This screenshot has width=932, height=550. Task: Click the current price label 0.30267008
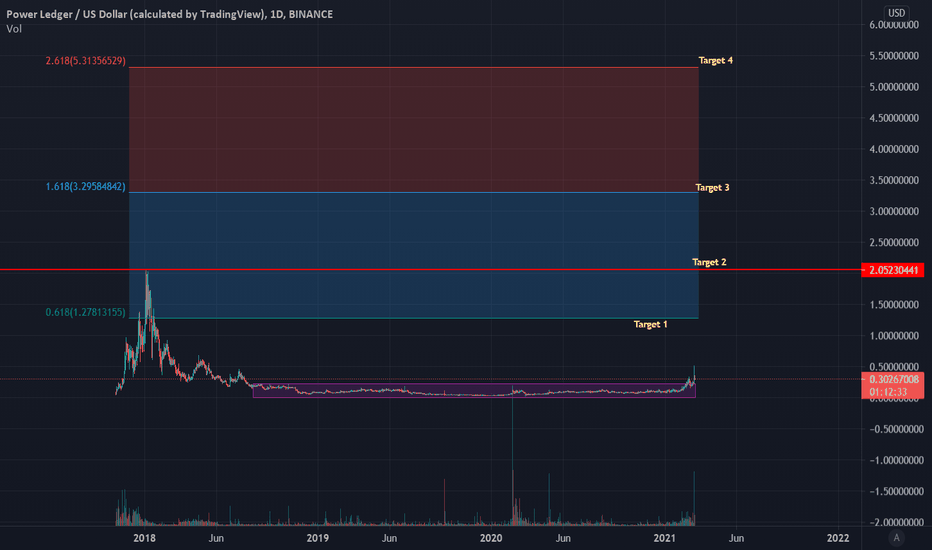pyautogui.click(x=893, y=379)
